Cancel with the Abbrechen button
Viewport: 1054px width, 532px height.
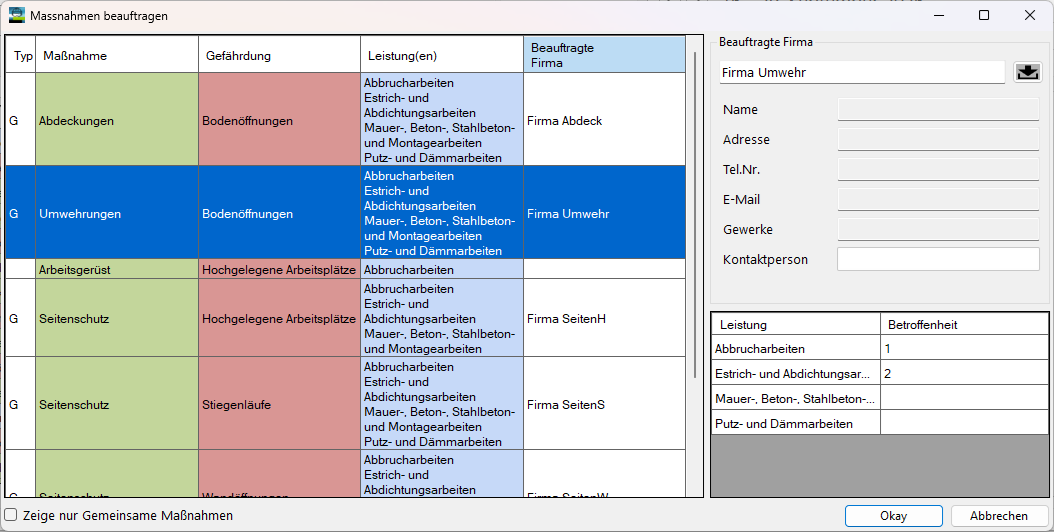point(998,516)
